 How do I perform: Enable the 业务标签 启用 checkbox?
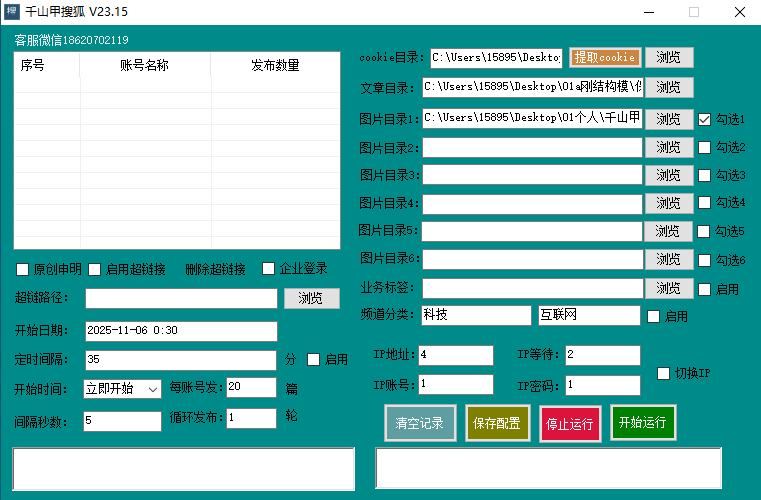(x=704, y=290)
